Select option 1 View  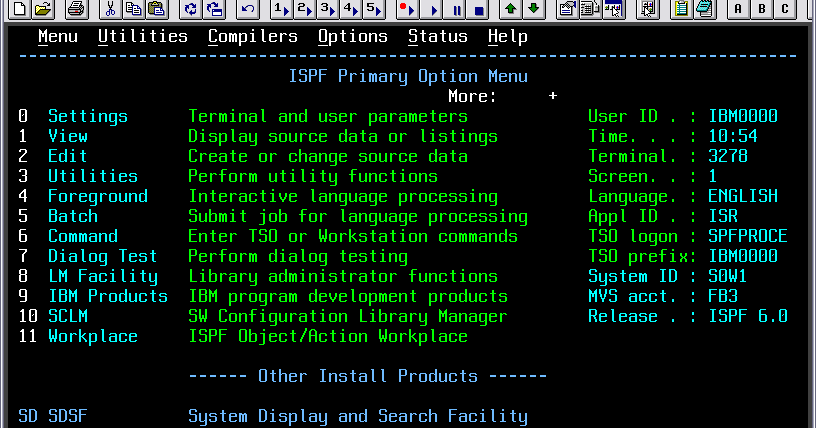point(68,136)
